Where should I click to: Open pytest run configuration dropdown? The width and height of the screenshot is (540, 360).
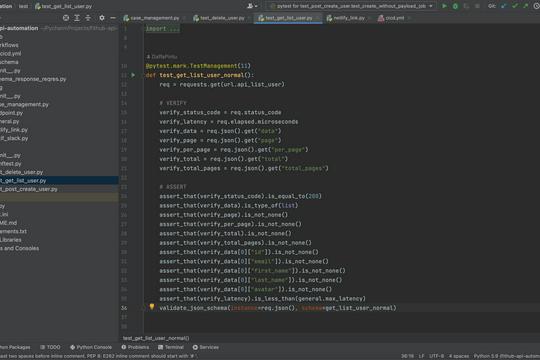pos(351,6)
